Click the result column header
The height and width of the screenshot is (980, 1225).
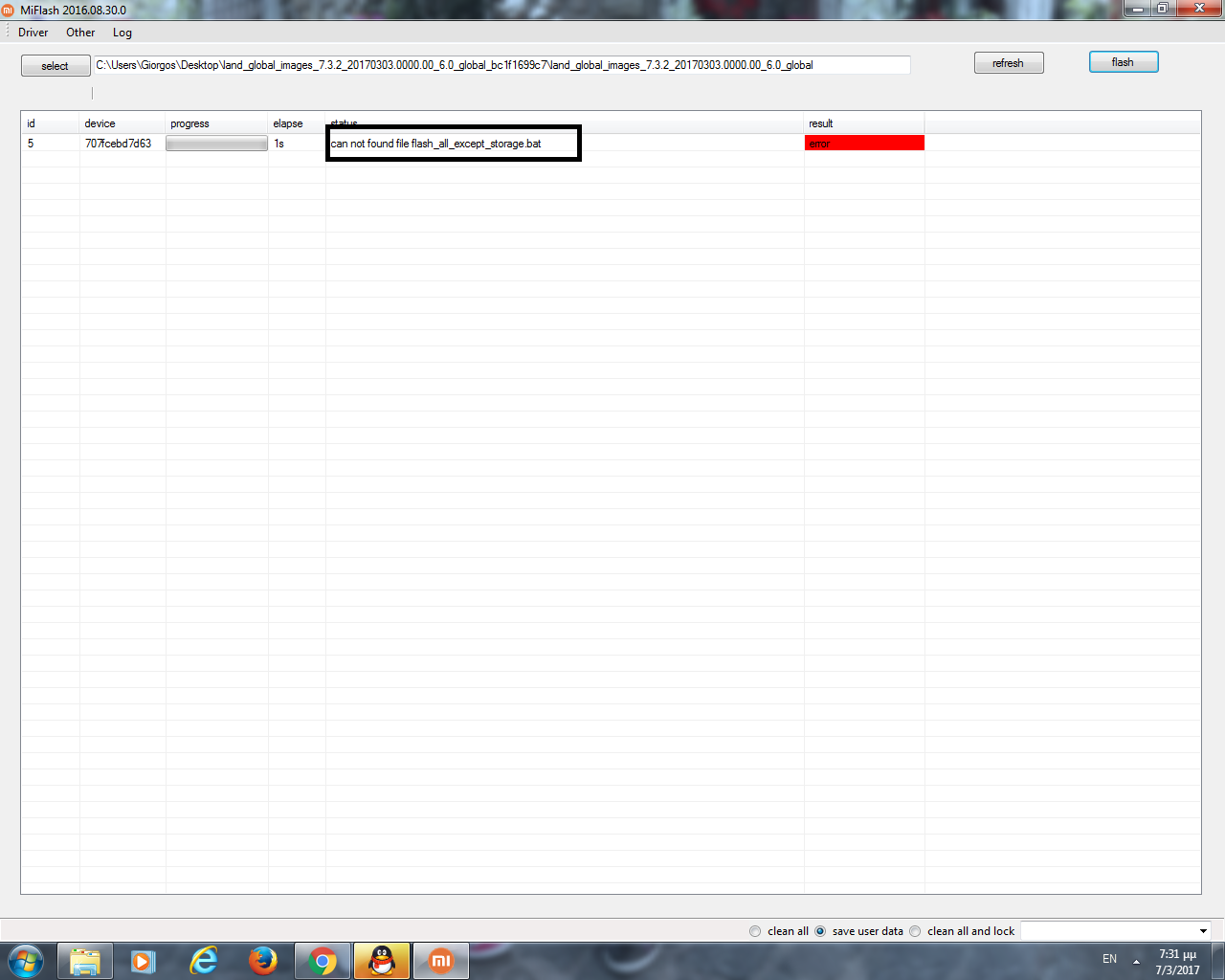point(864,123)
